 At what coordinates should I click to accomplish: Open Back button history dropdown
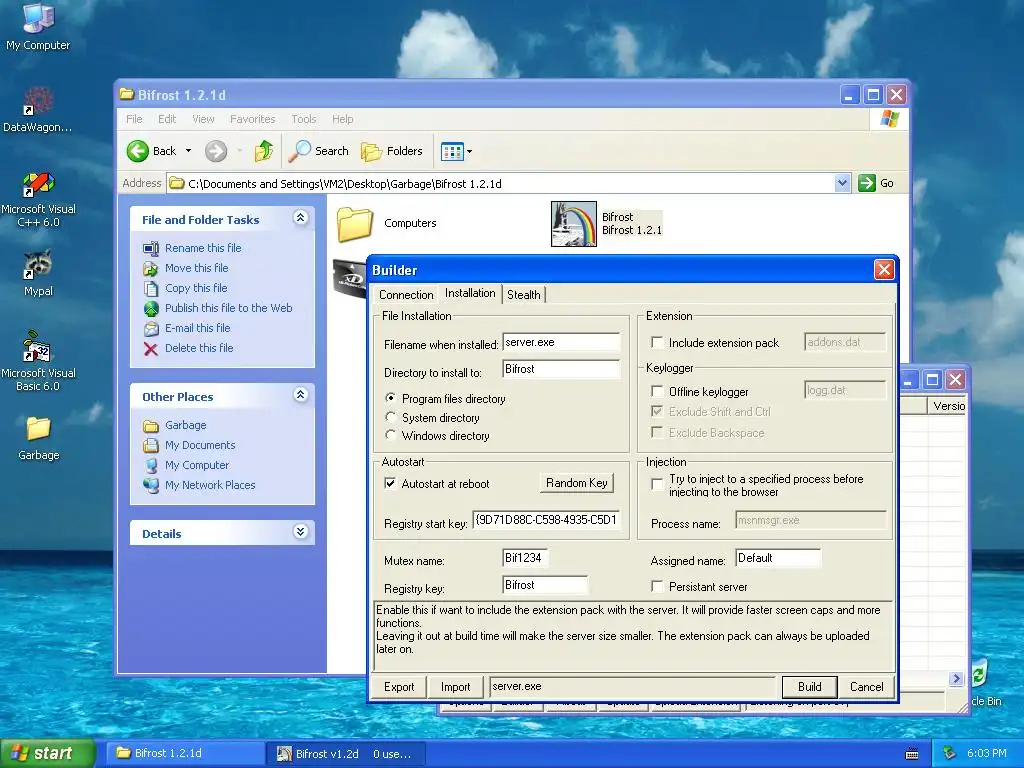[189, 151]
